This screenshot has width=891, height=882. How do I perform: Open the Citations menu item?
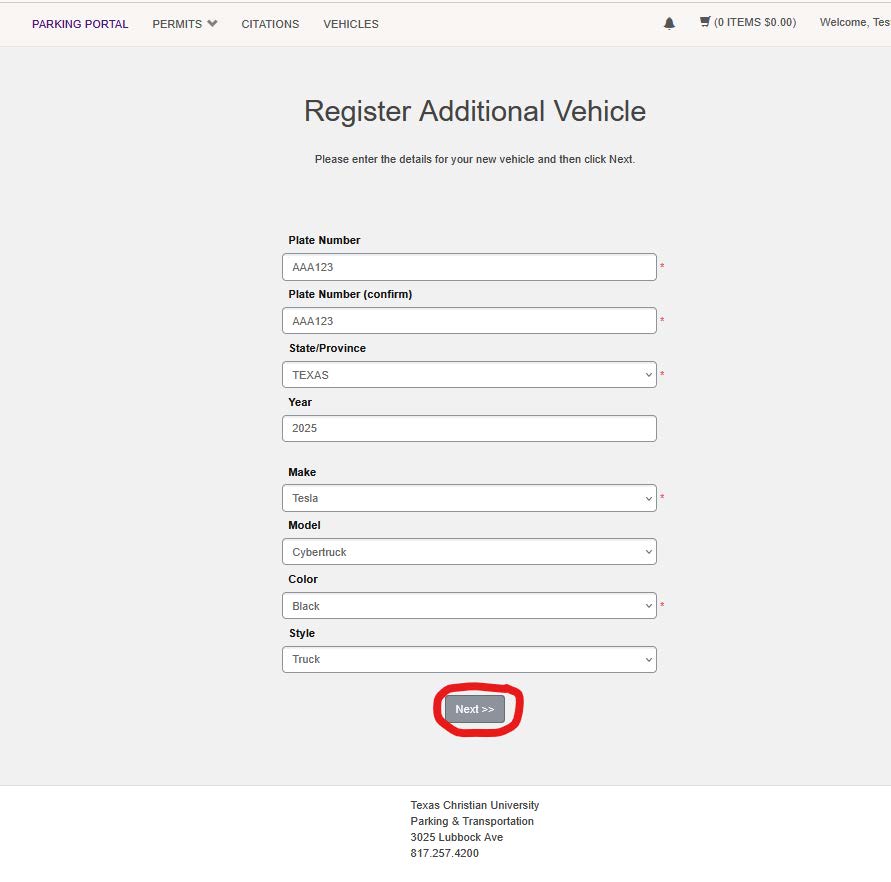(x=270, y=24)
